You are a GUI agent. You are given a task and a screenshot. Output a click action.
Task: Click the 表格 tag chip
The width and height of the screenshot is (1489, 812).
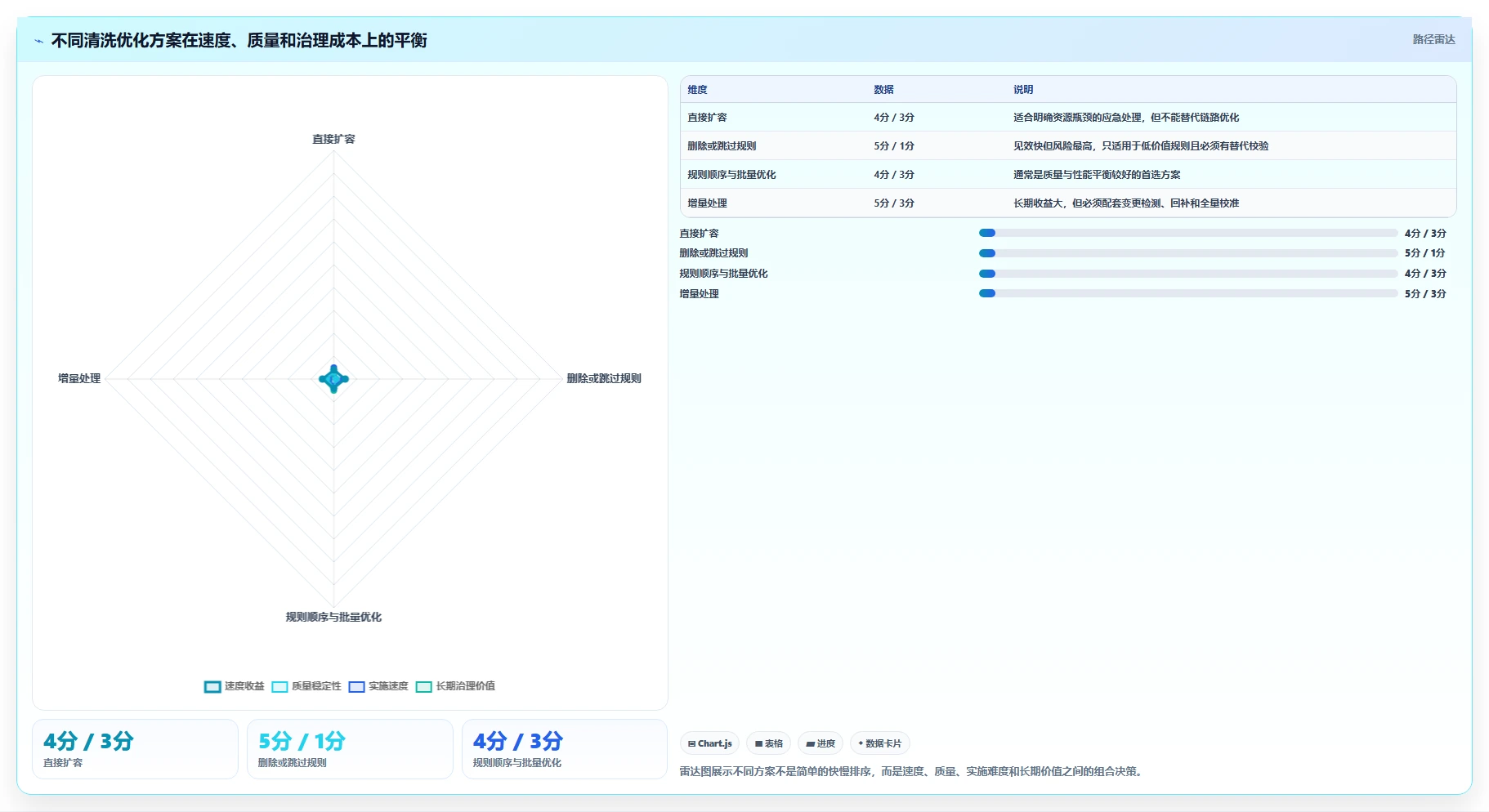point(768,743)
